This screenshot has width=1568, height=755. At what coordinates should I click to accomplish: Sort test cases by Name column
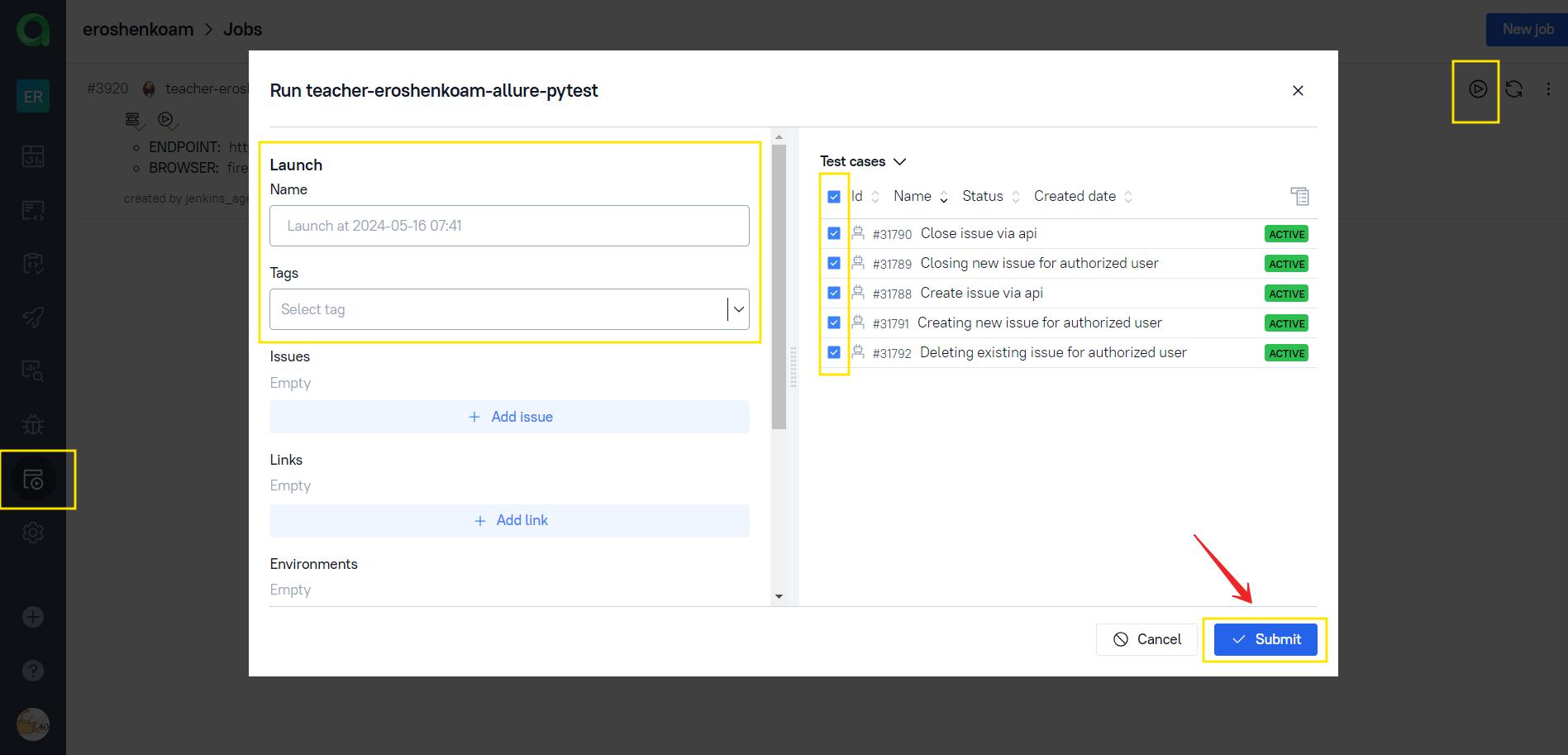[921, 196]
